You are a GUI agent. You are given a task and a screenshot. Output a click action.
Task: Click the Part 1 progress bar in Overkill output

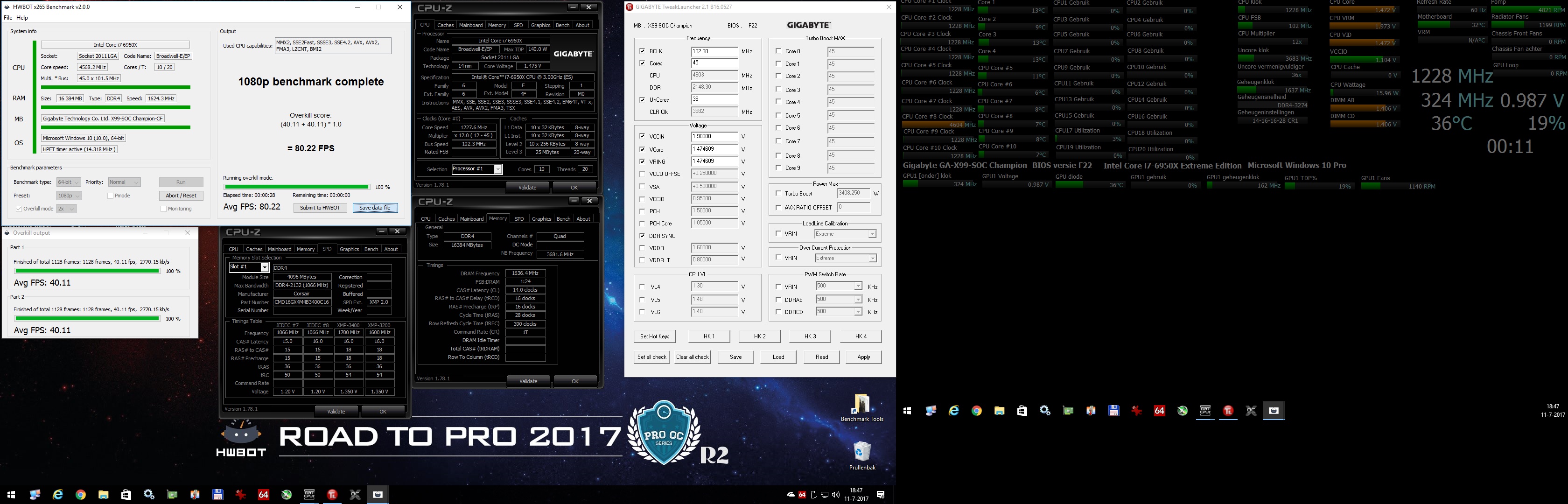coord(87,271)
